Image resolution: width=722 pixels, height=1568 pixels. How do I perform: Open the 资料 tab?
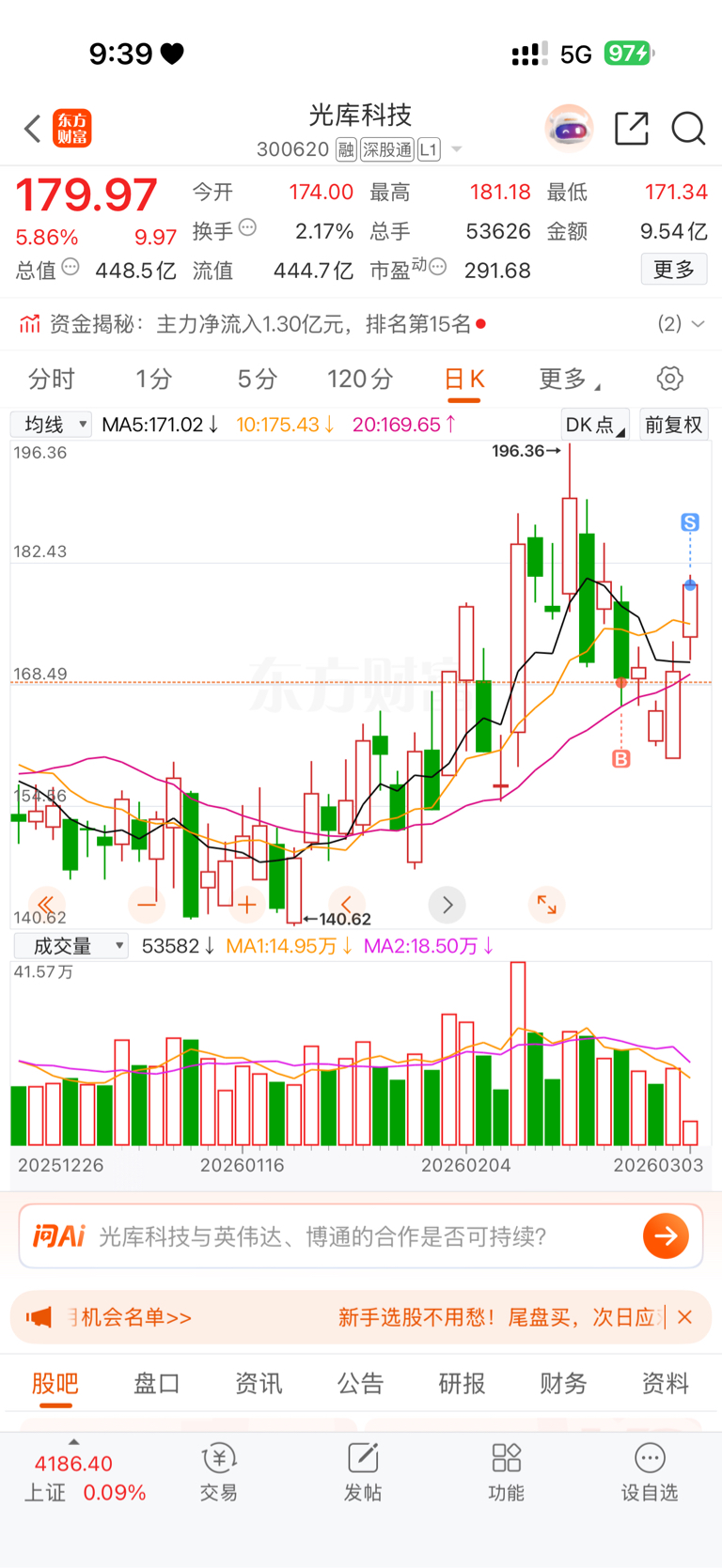pyautogui.click(x=665, y=1383)
